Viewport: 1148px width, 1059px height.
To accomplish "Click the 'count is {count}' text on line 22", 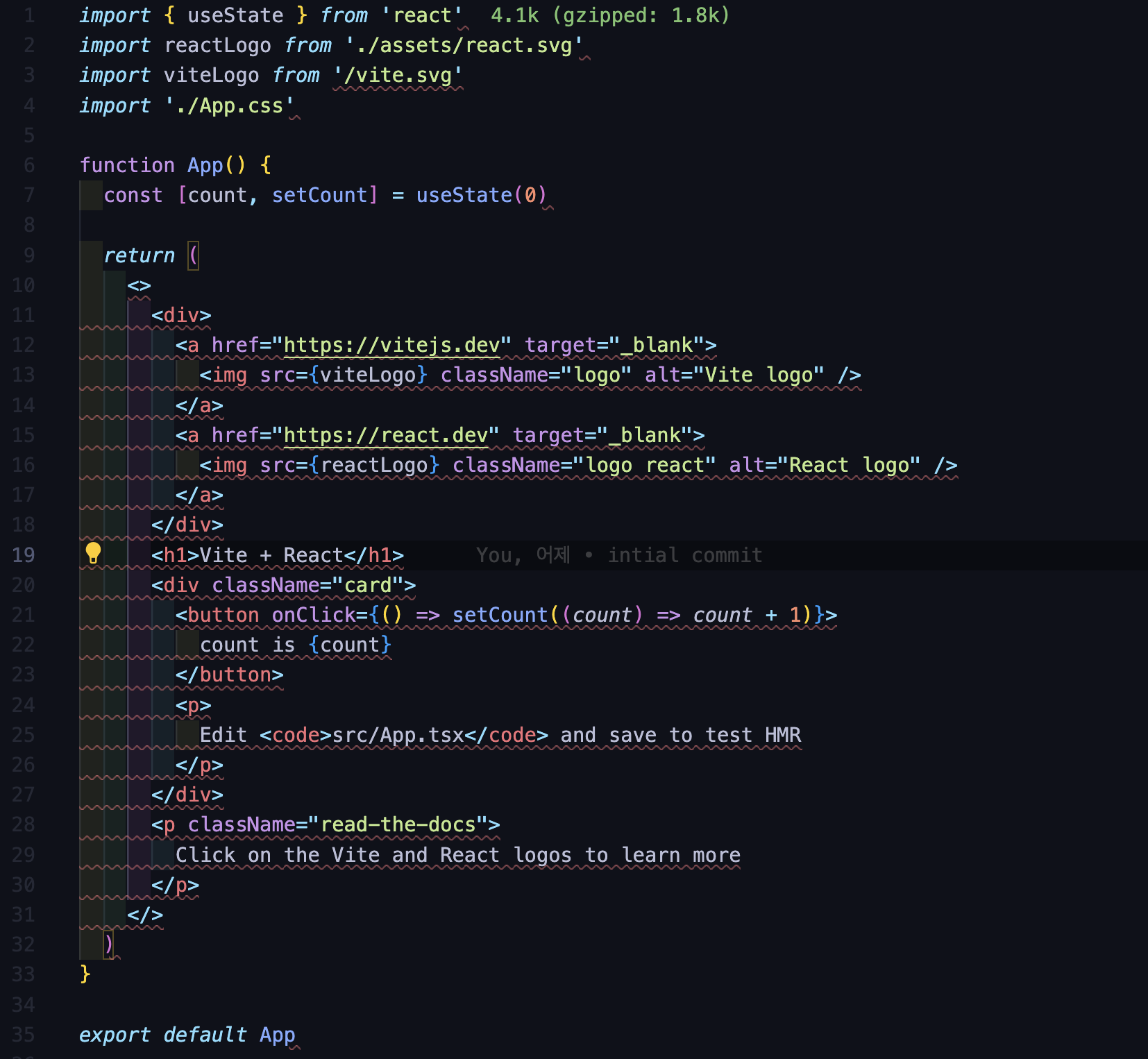I will (x=296, y=645).
